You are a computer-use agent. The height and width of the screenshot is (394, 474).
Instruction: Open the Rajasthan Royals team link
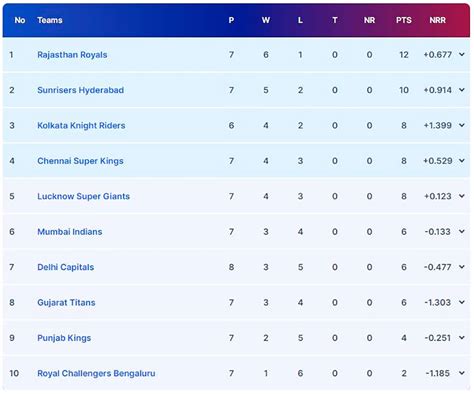coord(72,55)
